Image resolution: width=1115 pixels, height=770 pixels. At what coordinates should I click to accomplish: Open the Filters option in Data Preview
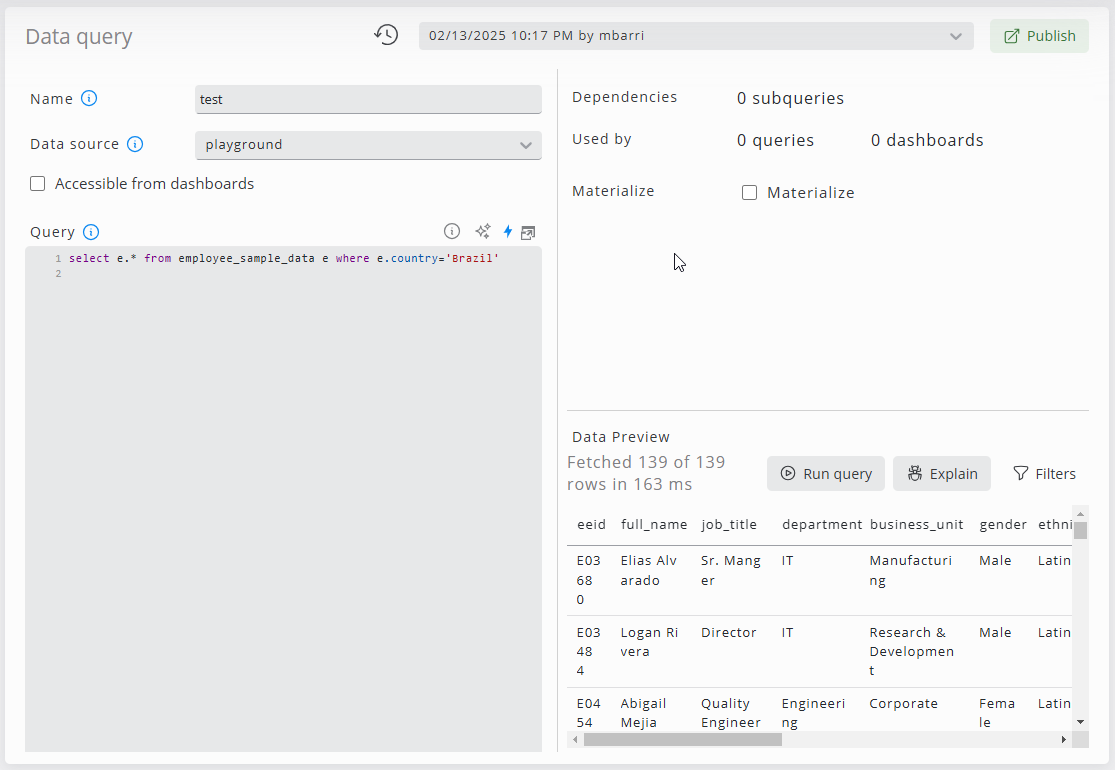point(1044,474)
